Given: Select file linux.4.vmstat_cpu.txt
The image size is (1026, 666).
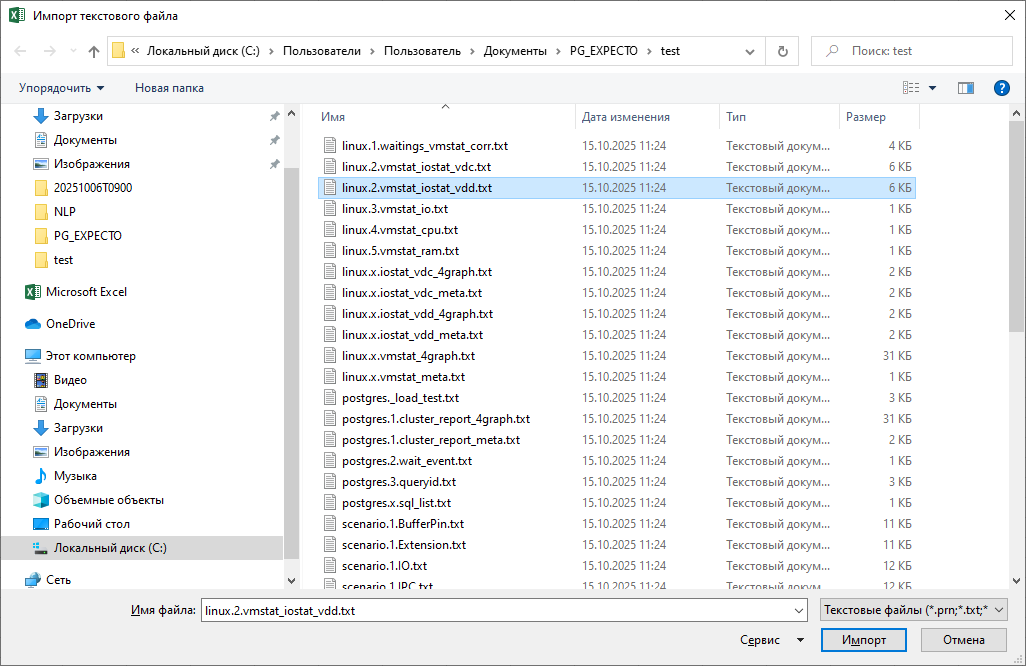Looking at the screenshot, I should (x=400, y=230).
